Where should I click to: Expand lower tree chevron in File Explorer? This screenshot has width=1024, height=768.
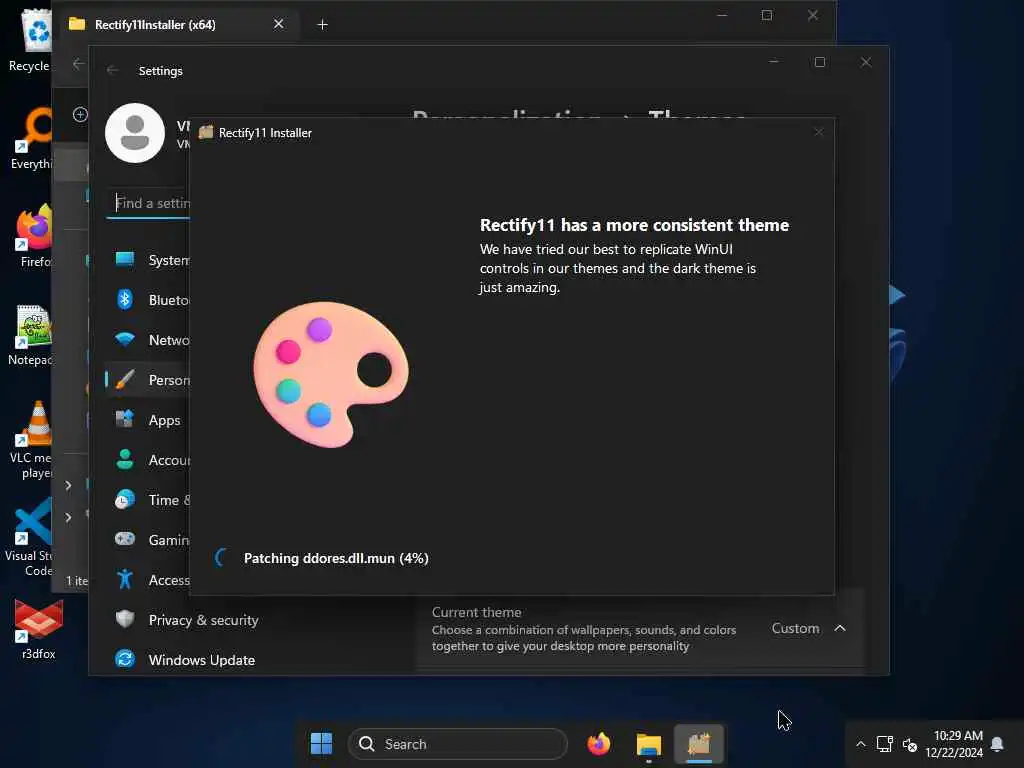click(x=68, y=517)
